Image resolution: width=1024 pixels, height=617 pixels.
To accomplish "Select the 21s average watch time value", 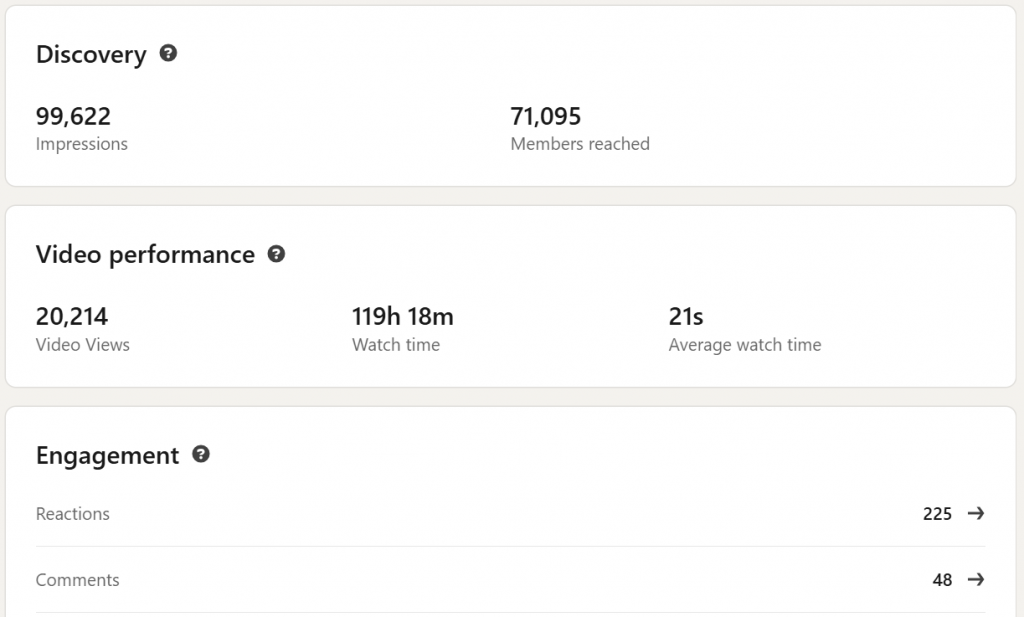I will click(x=686, y=317).
